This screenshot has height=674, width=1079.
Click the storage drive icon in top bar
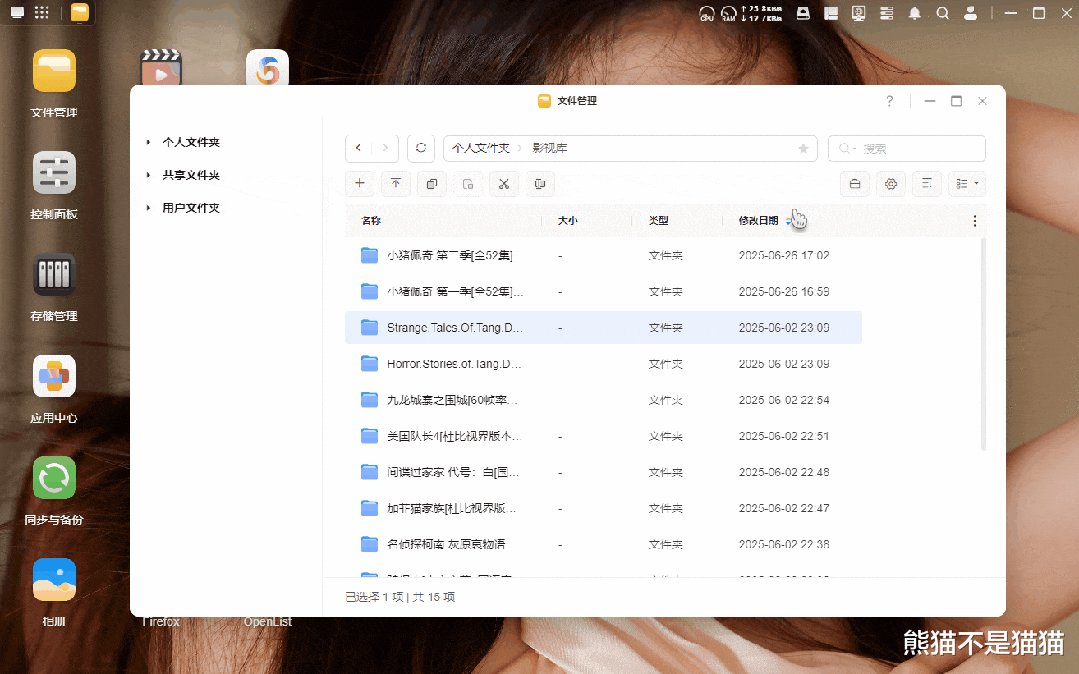click(x=803, y=13)
